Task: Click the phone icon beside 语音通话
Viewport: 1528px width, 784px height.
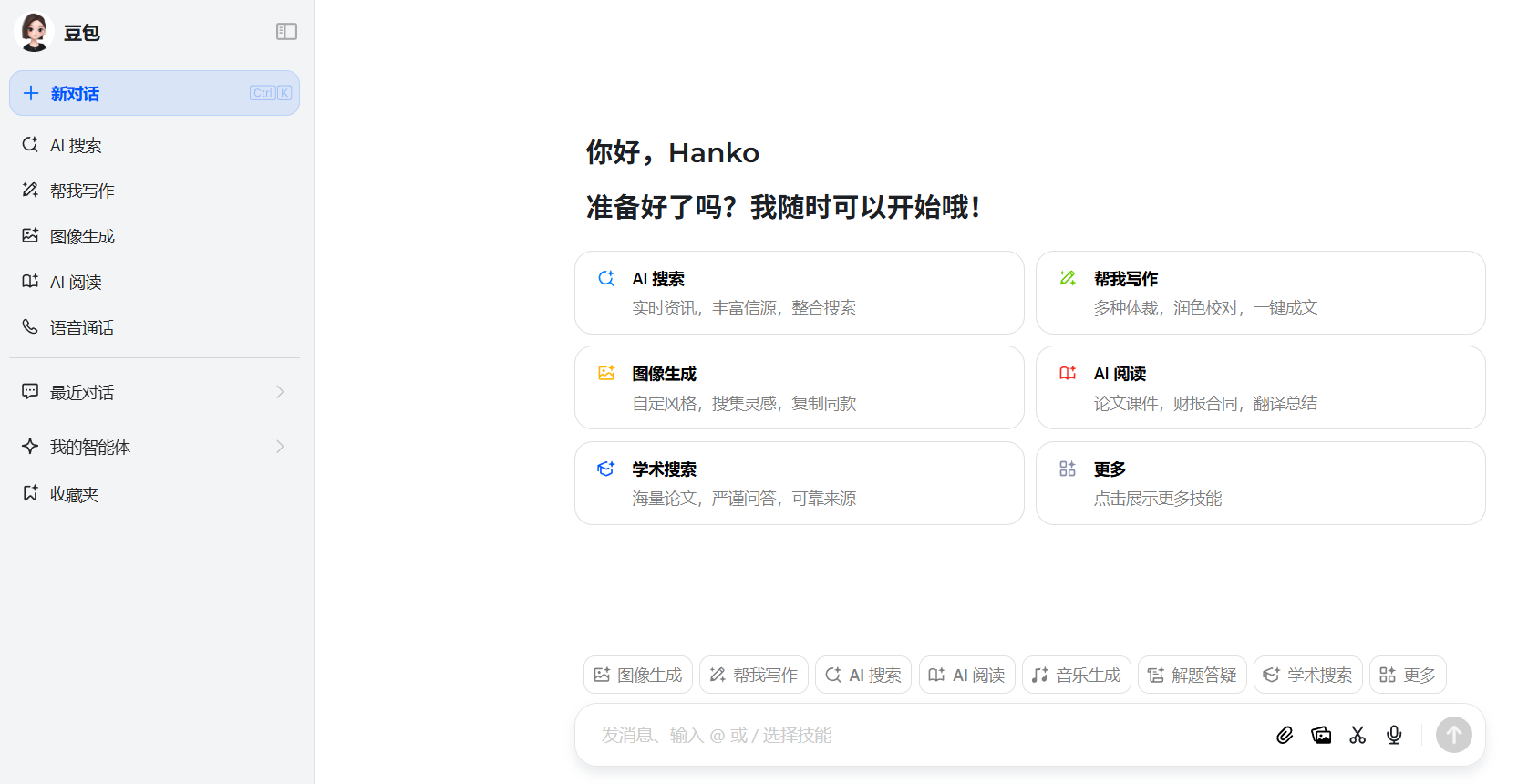Action: (30, 326)
